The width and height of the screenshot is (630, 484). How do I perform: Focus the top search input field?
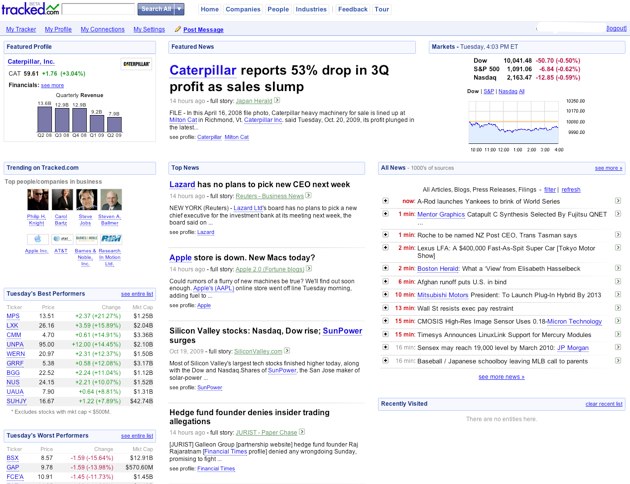point(98,9)
